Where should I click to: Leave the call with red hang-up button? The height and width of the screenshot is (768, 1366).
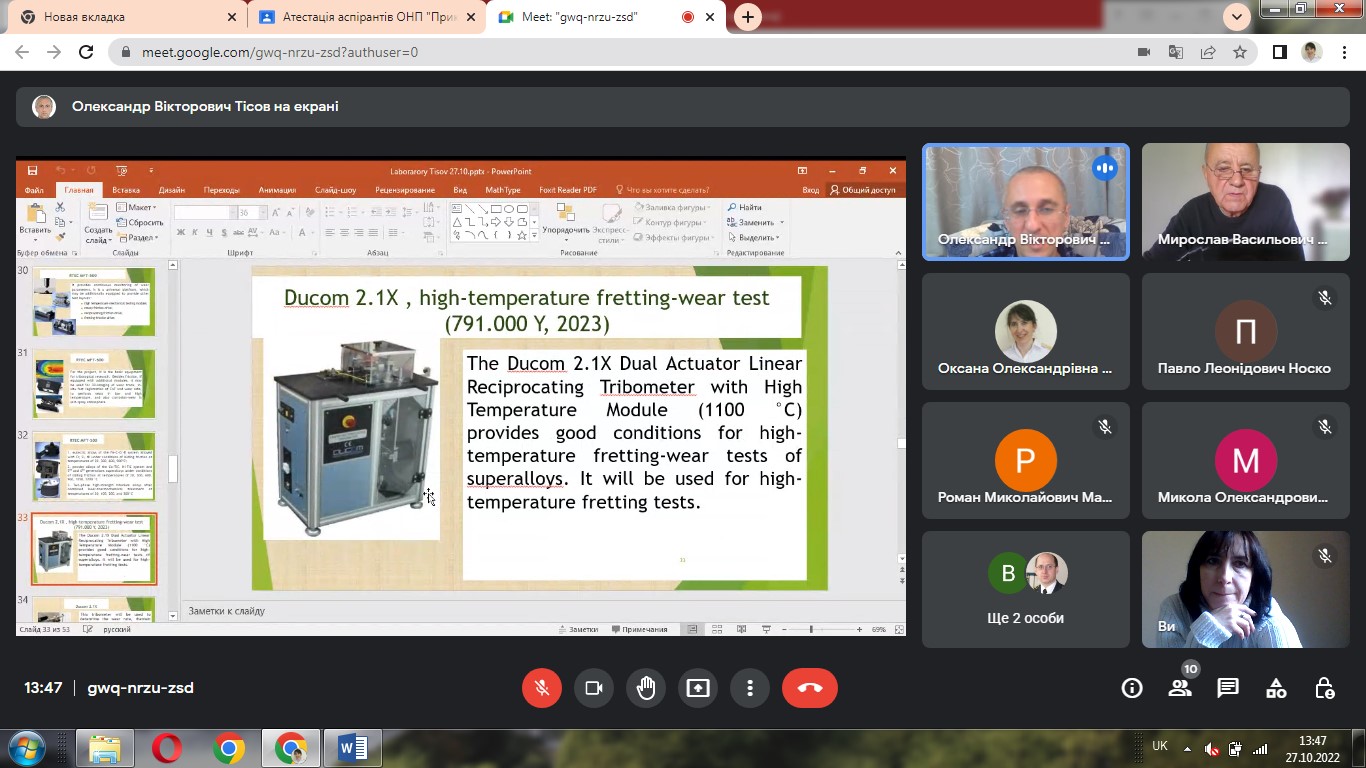(x=810, y=688)
